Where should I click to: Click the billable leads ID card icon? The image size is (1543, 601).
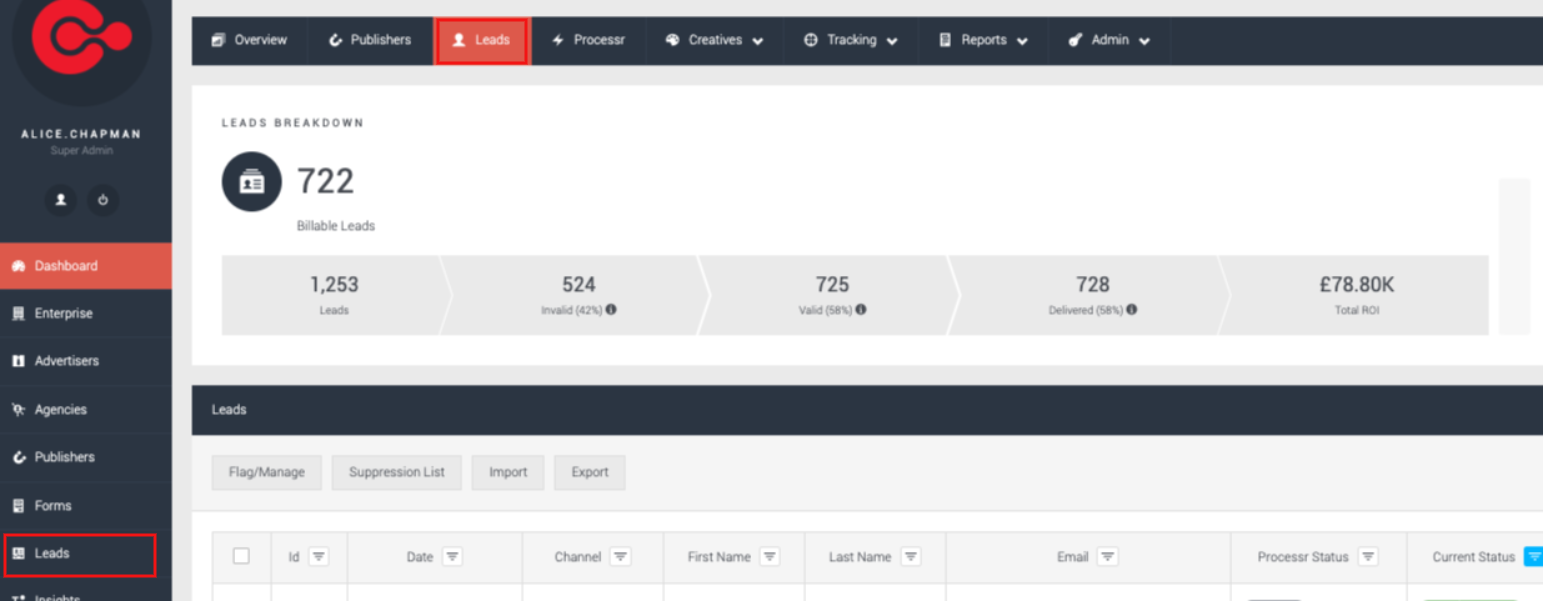pyautogui.click(x=252, y=182)
